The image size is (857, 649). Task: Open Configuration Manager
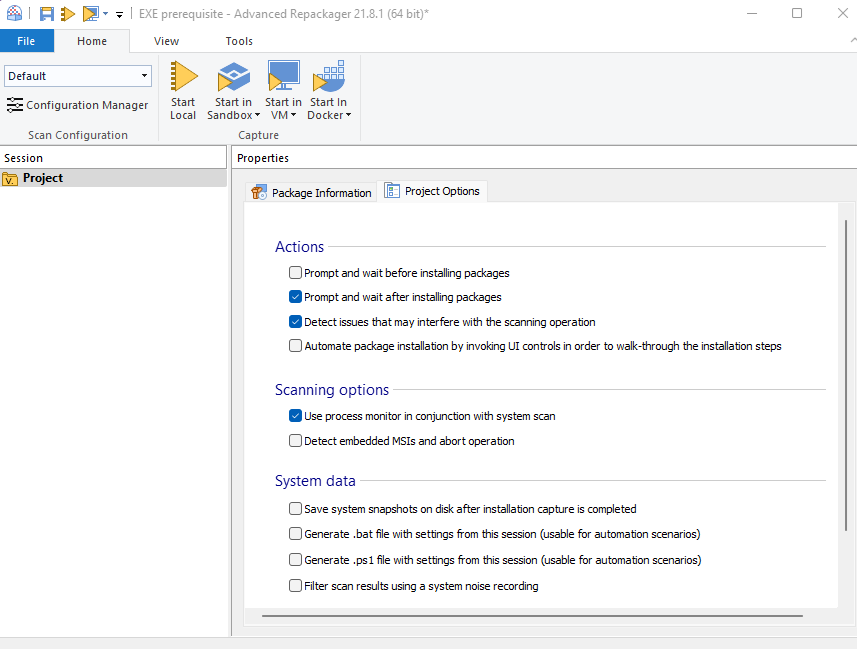(x=77, y=105)
